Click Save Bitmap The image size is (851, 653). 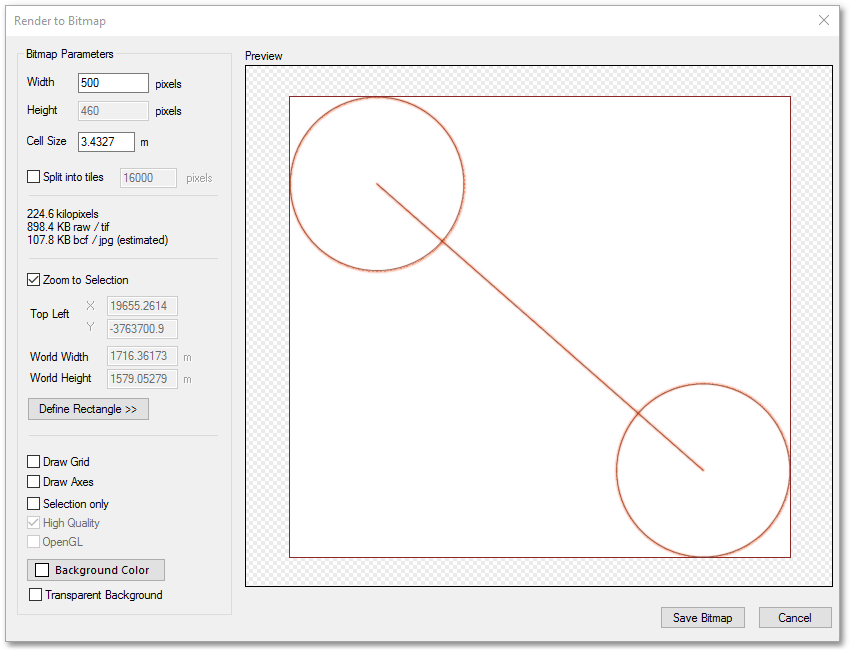pyautogui.click(x=702, y=618)
